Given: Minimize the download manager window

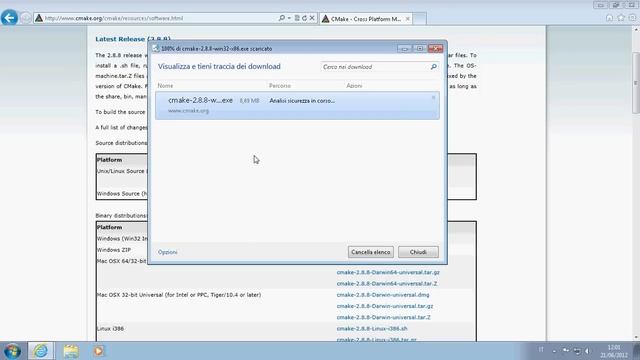Looking at the screenshot, I should pyautogui.click(x=404, y=49).
